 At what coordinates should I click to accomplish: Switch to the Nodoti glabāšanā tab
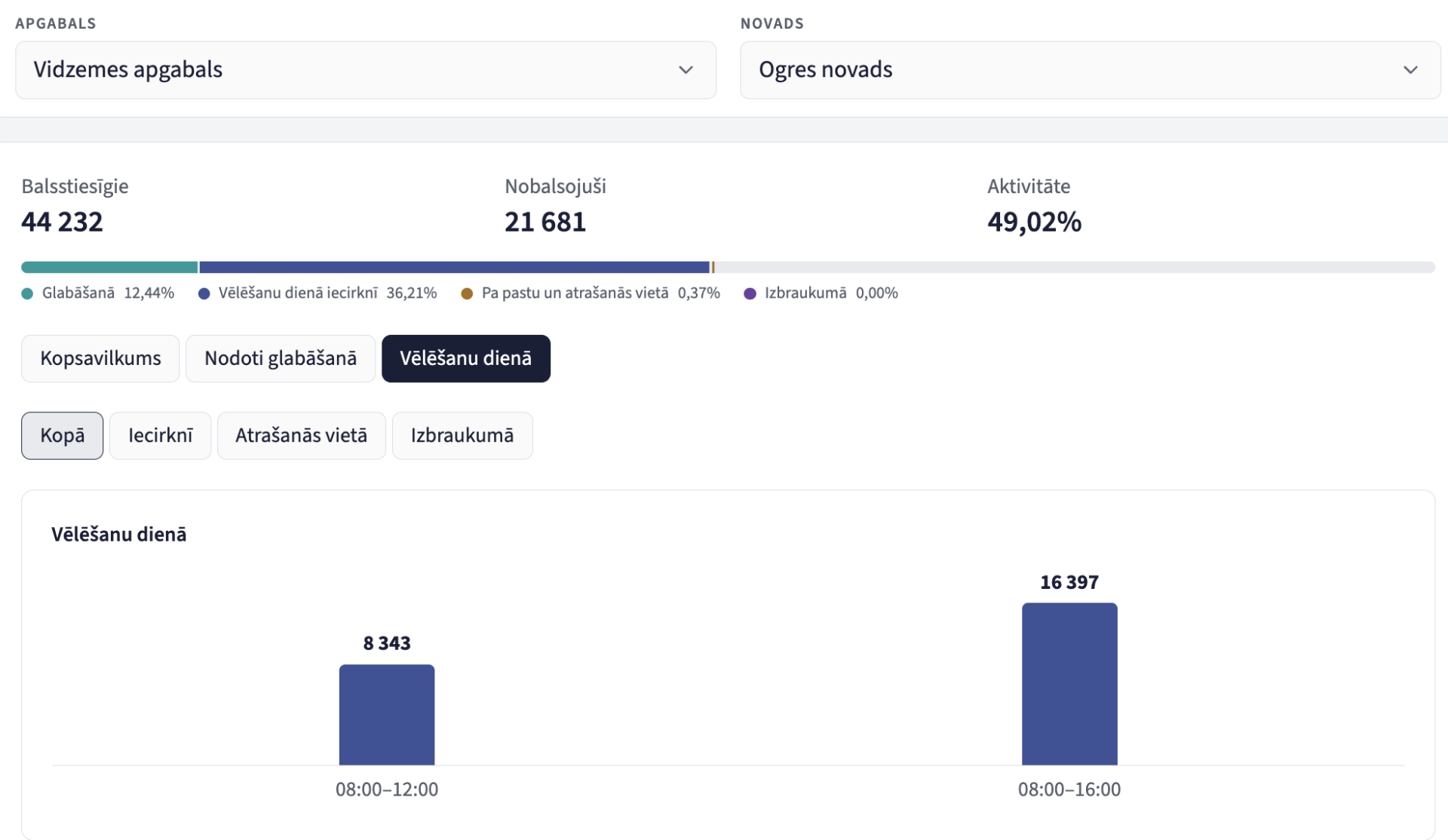[x=281, y=358]
